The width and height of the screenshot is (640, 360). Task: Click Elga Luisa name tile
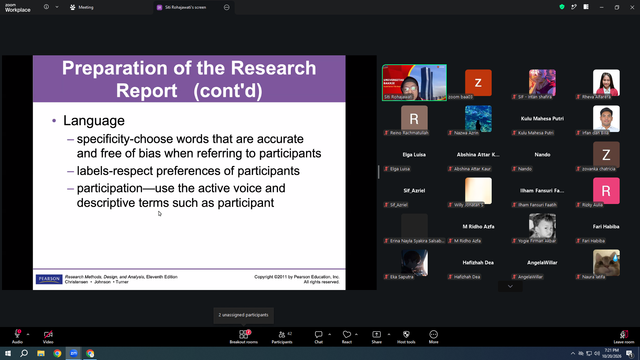pos(414,155)
